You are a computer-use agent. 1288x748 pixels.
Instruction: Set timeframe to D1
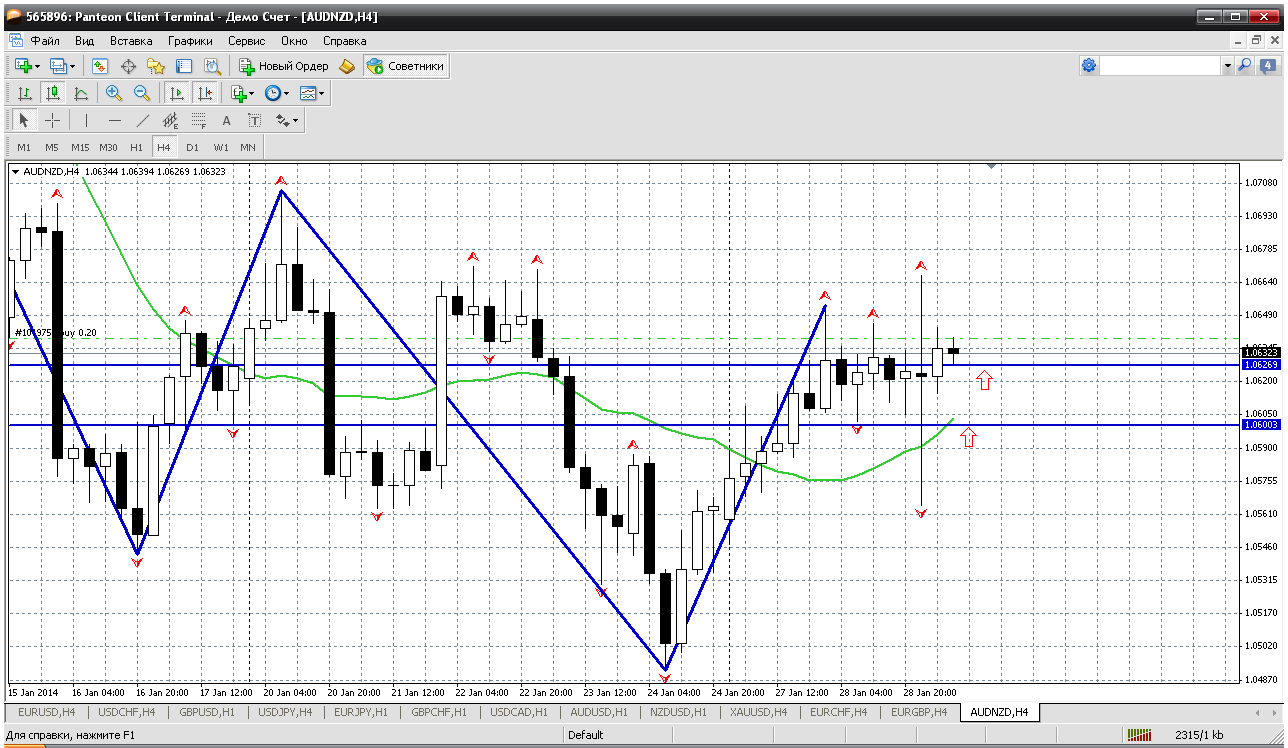click(x=192, y=147)
